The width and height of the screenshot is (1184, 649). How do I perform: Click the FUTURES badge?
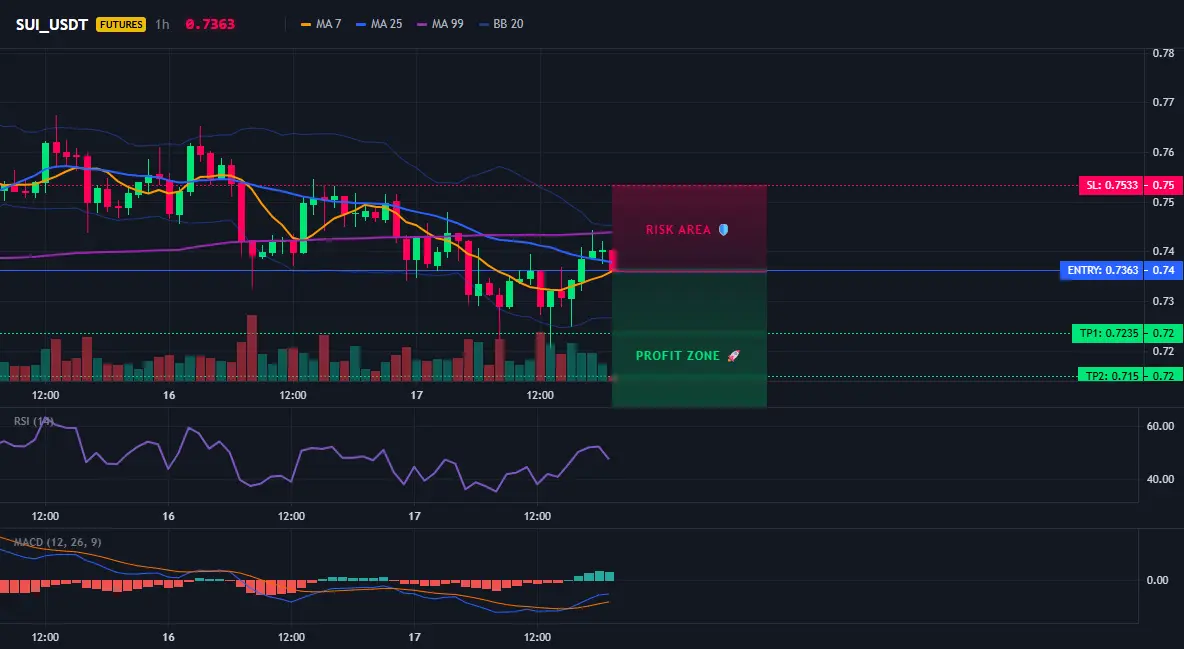point(121,24)
